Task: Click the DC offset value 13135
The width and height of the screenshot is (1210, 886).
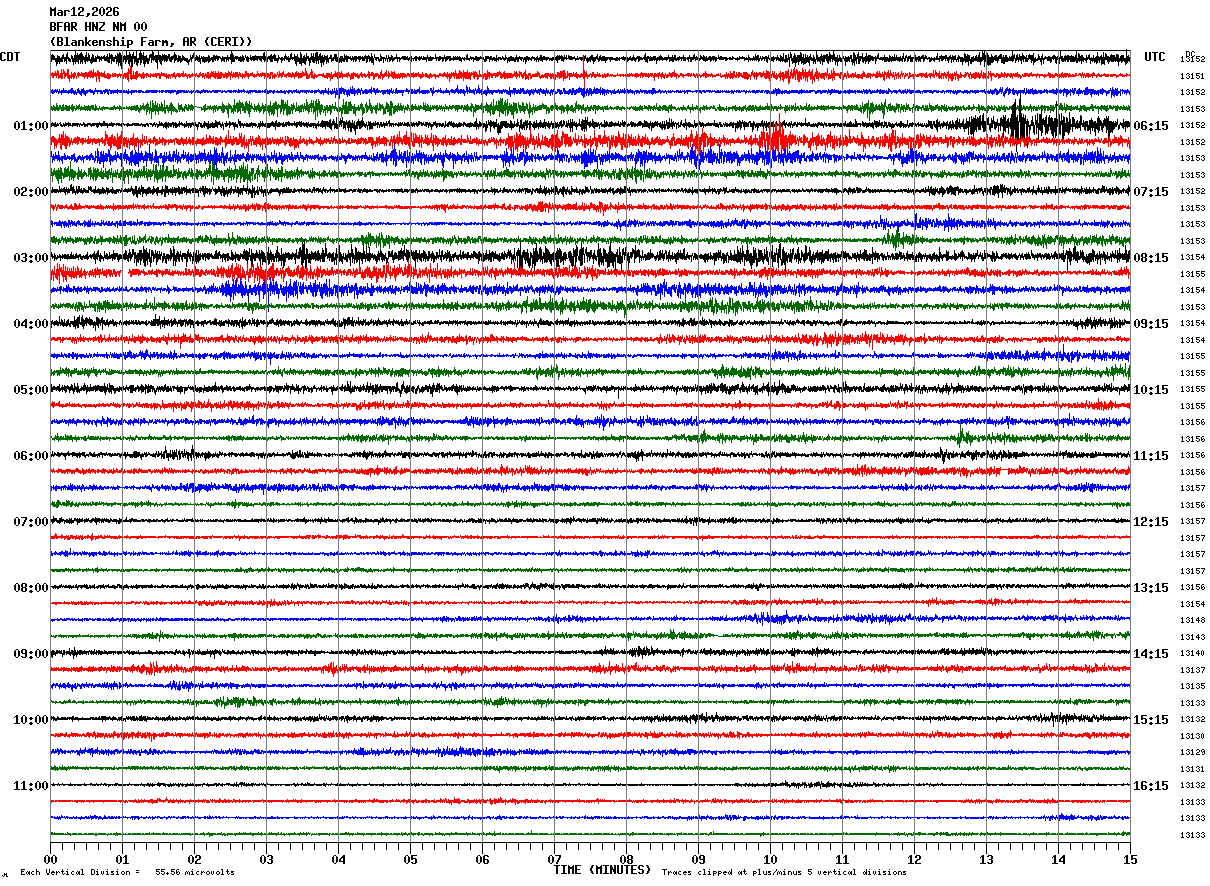Action: click(x=1193, y=687)
